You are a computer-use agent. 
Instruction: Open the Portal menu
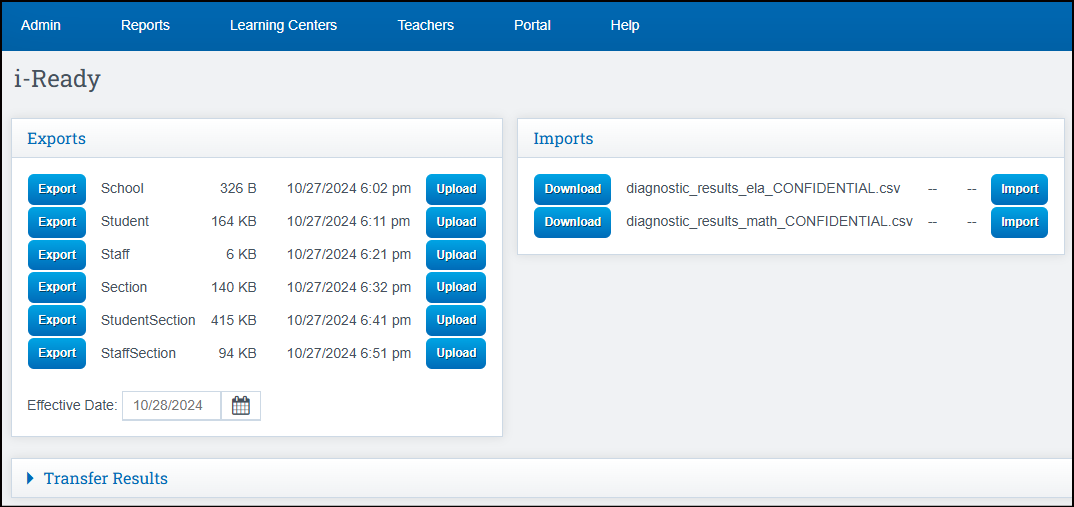click(532, 25)
